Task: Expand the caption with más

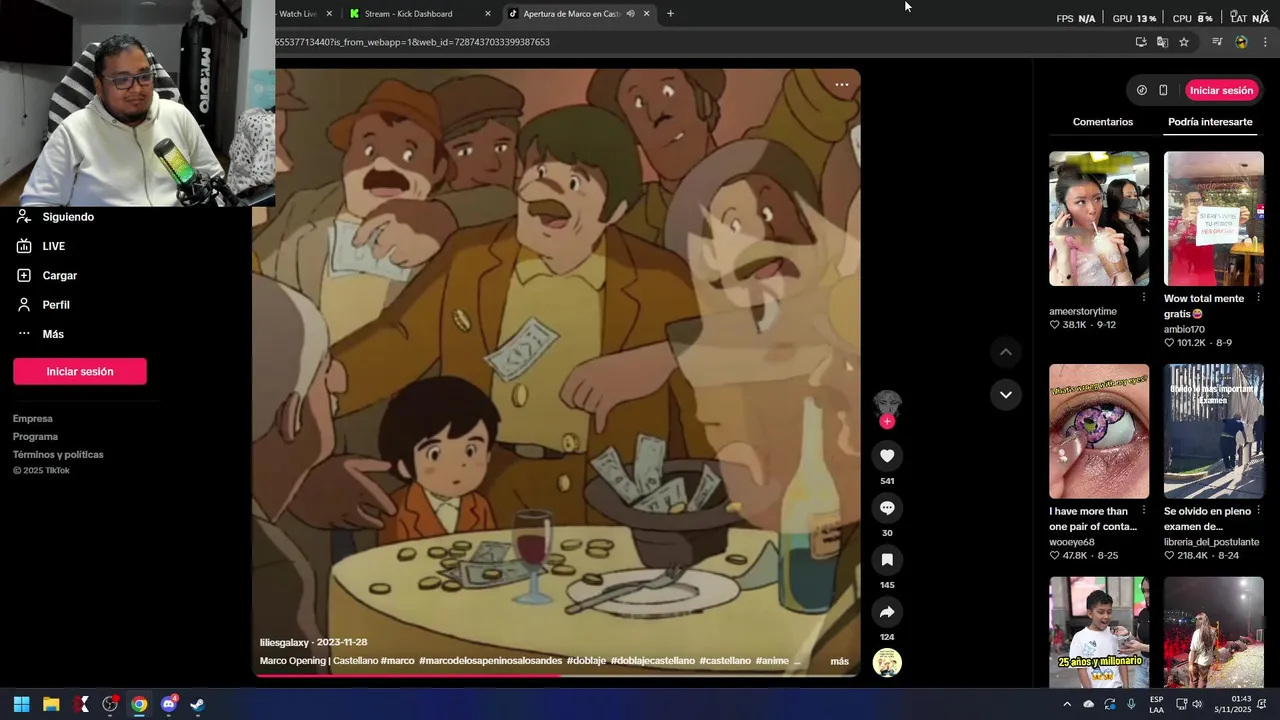Action: (839, 661)
